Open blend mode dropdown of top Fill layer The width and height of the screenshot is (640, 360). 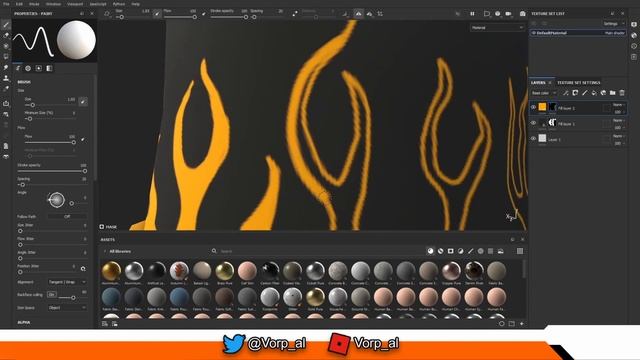(619, 105)
